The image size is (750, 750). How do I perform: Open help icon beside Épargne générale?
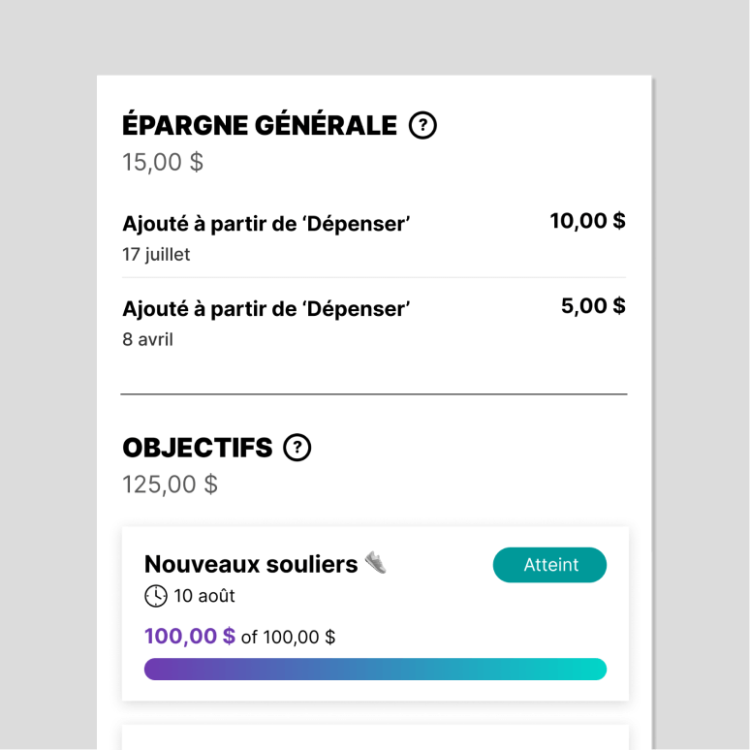[x=422, y=125]
